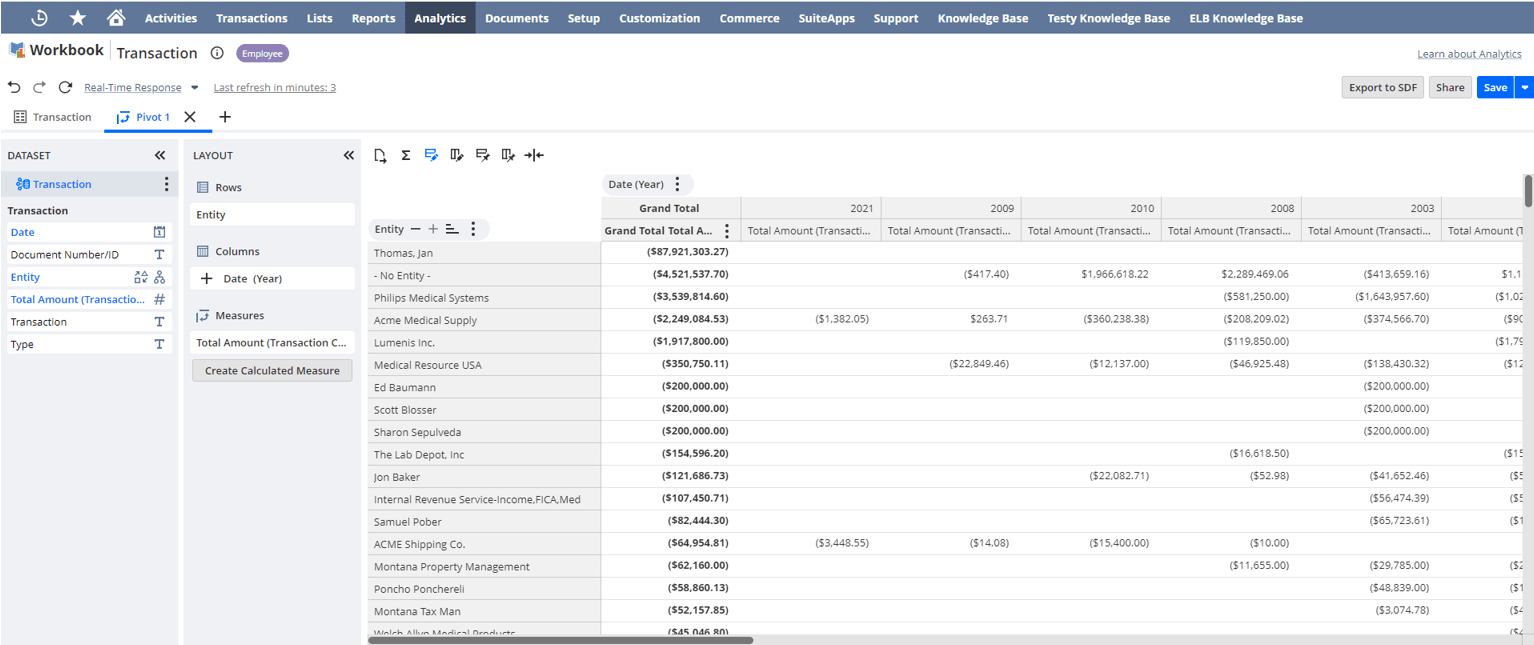
Task: Click the Philips Medical Systems row
Action: click(x=484, y=298)
